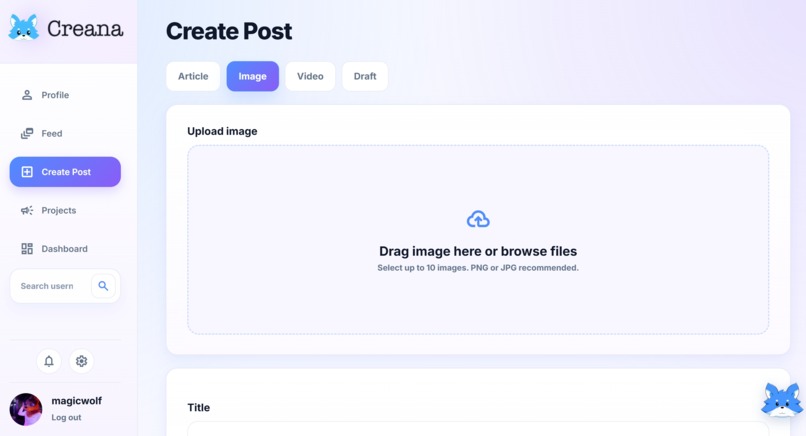Go to Profile in the sidebar
Screen dimensions: 806x436
pyautogui.click(x=65, y=95)
